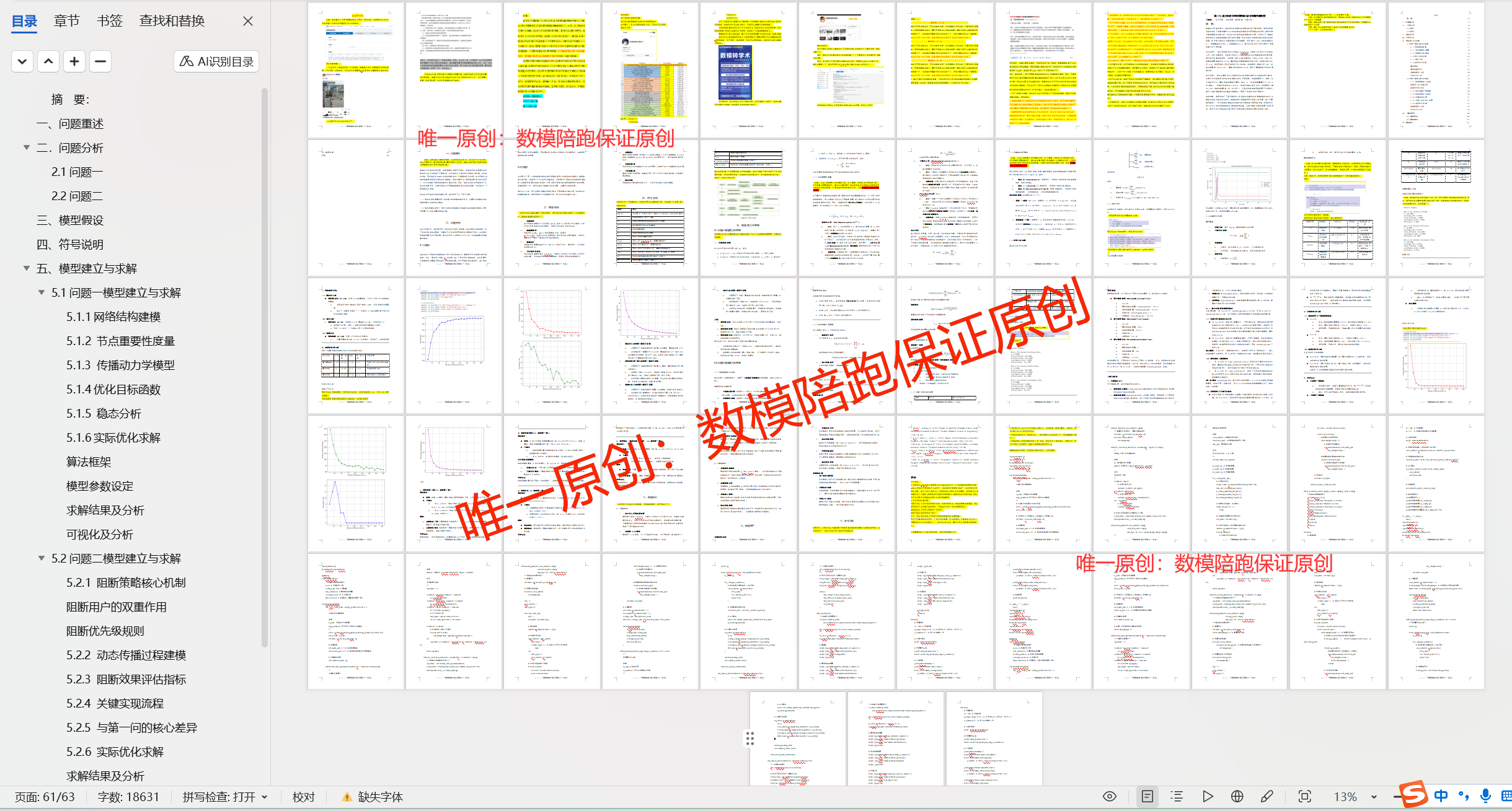
Task: Select the first page thumbnail
Action: pos(355,69)
